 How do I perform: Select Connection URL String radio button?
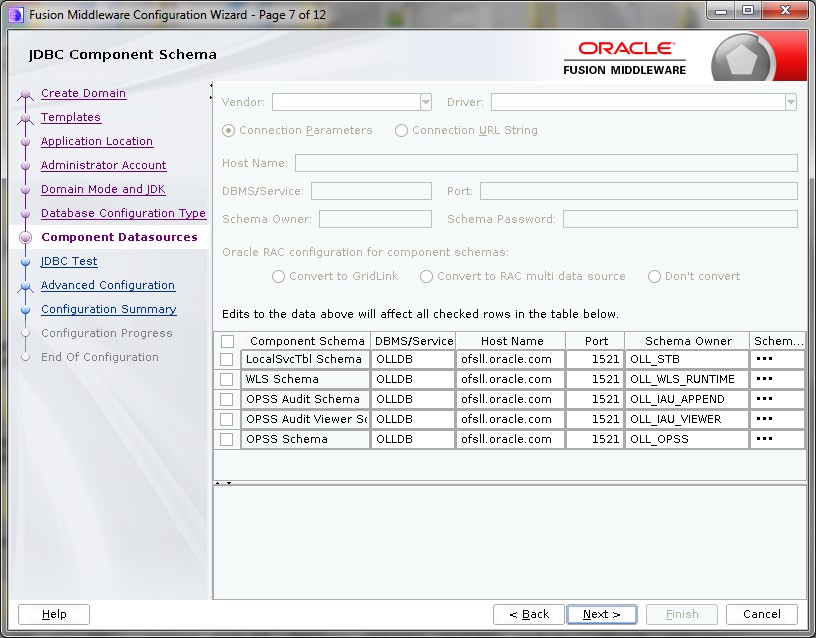tap(401, 130)
